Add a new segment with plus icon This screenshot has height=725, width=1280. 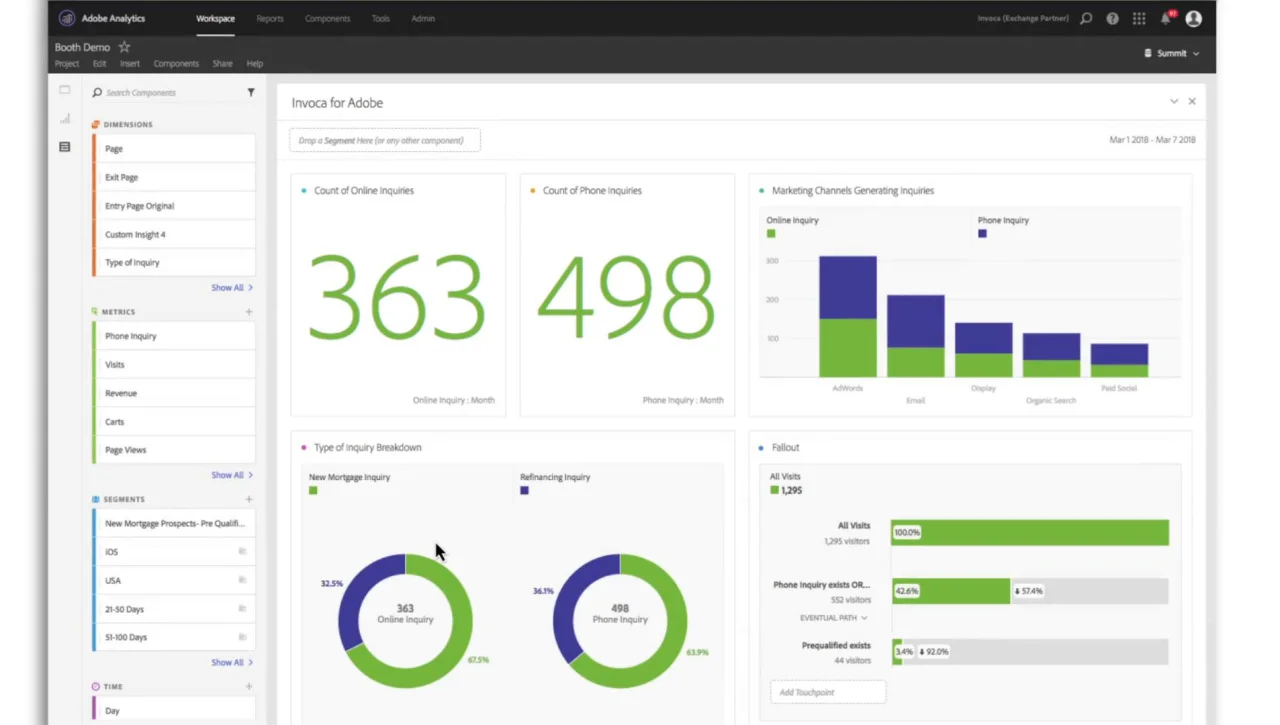tap(249, 499)
